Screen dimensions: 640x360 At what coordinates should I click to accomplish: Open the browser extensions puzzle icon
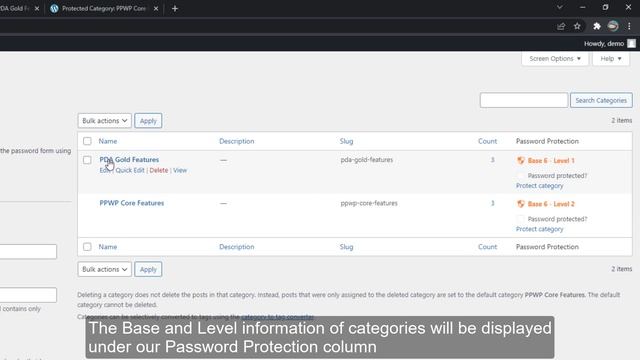point(597,26)
